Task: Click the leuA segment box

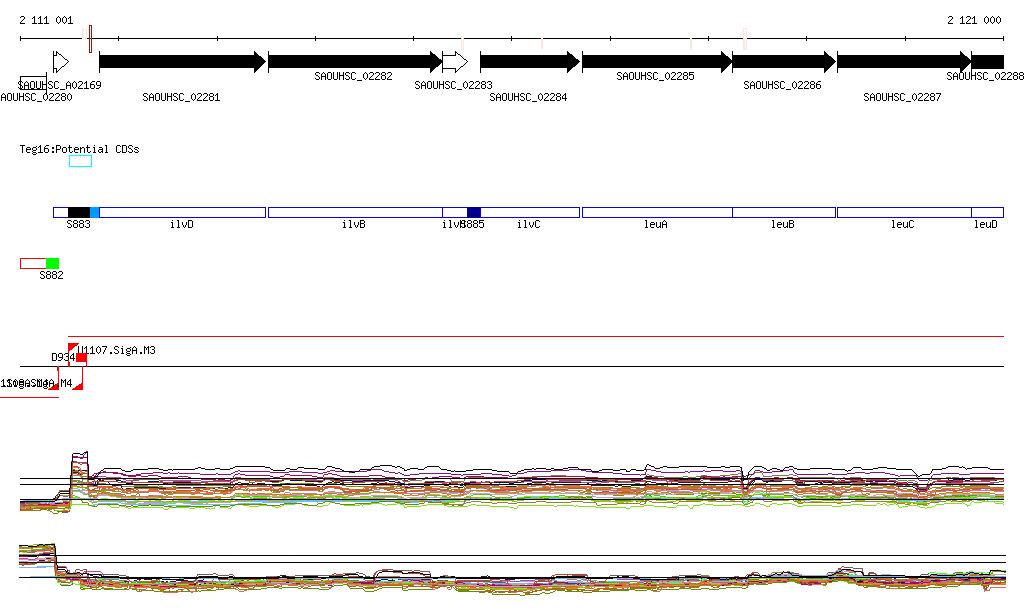Action: [x=657, y=212]
